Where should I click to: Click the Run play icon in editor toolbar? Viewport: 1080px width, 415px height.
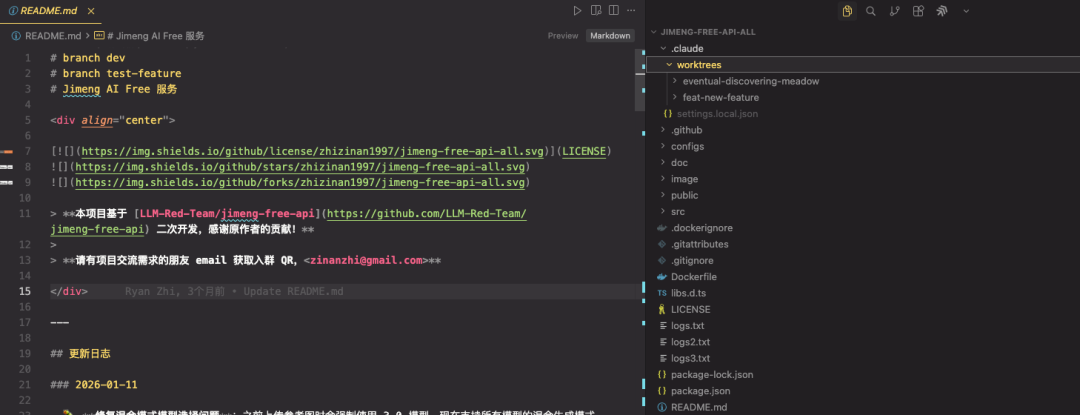pos(577,11)
